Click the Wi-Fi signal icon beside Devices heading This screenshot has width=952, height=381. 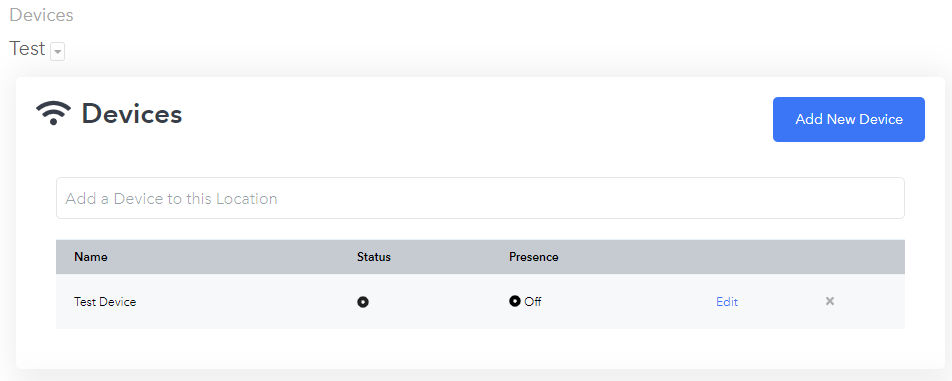tap(53, 113)
